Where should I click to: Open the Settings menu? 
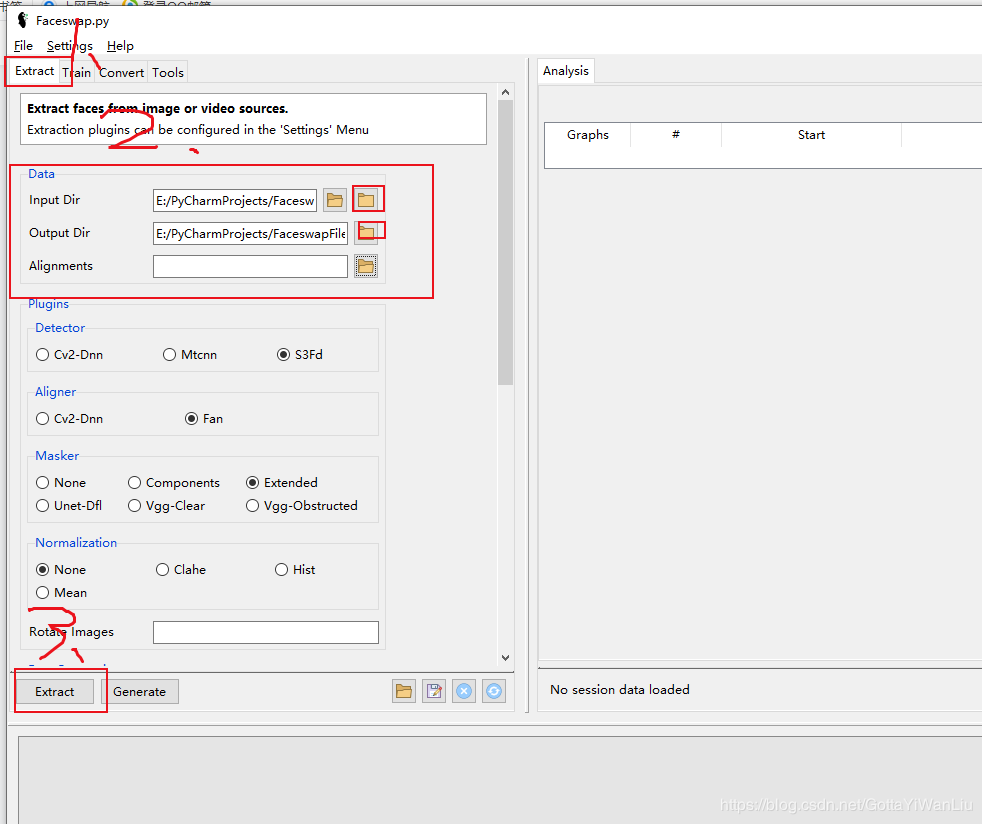70,46
